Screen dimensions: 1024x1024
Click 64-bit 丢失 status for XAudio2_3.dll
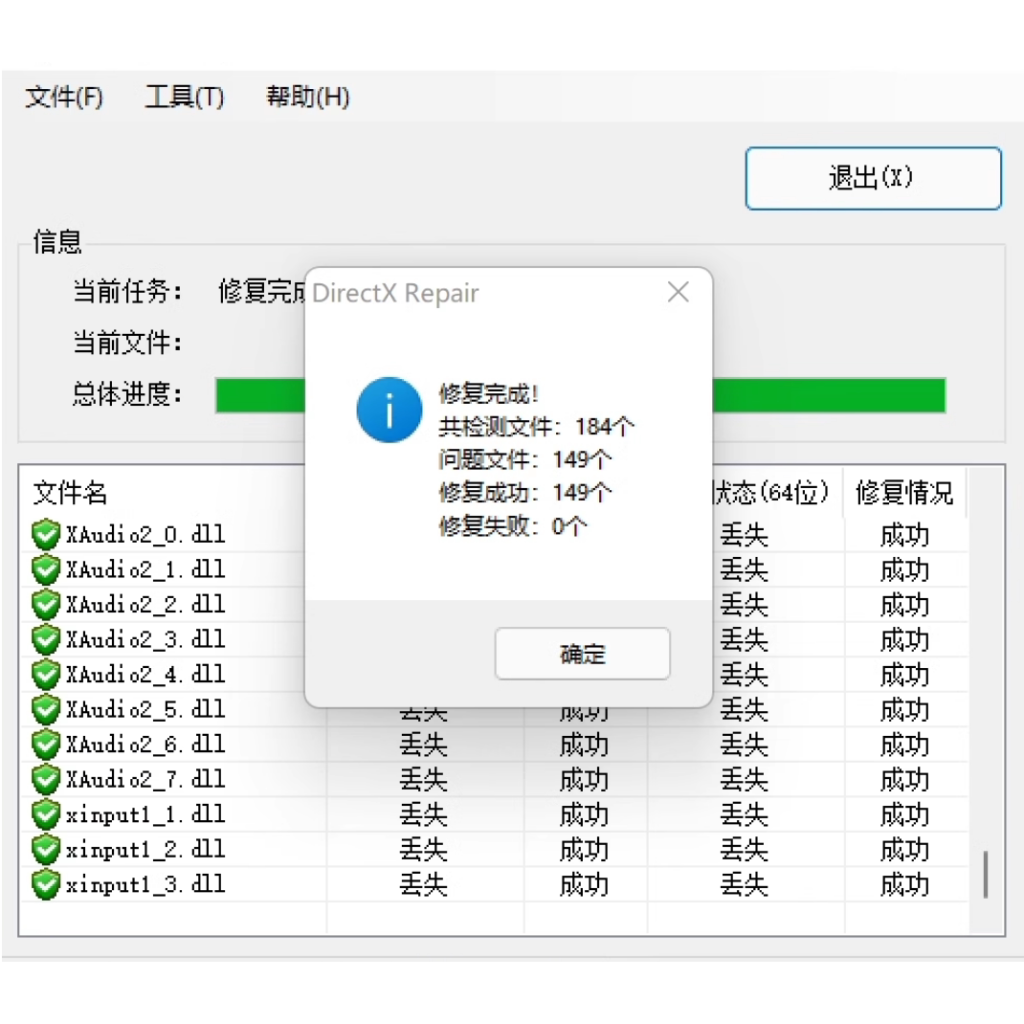(x=744, y=640)
